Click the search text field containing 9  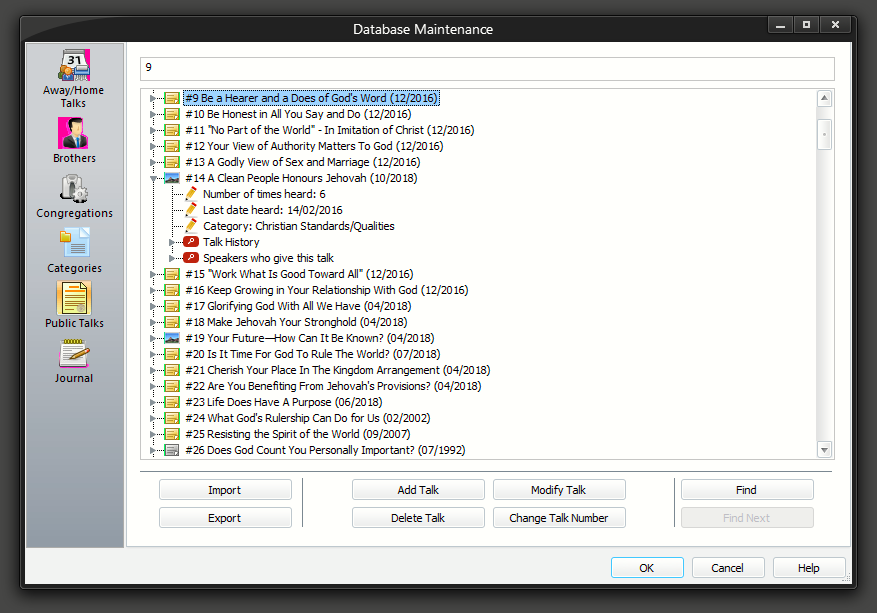(486, 68)
